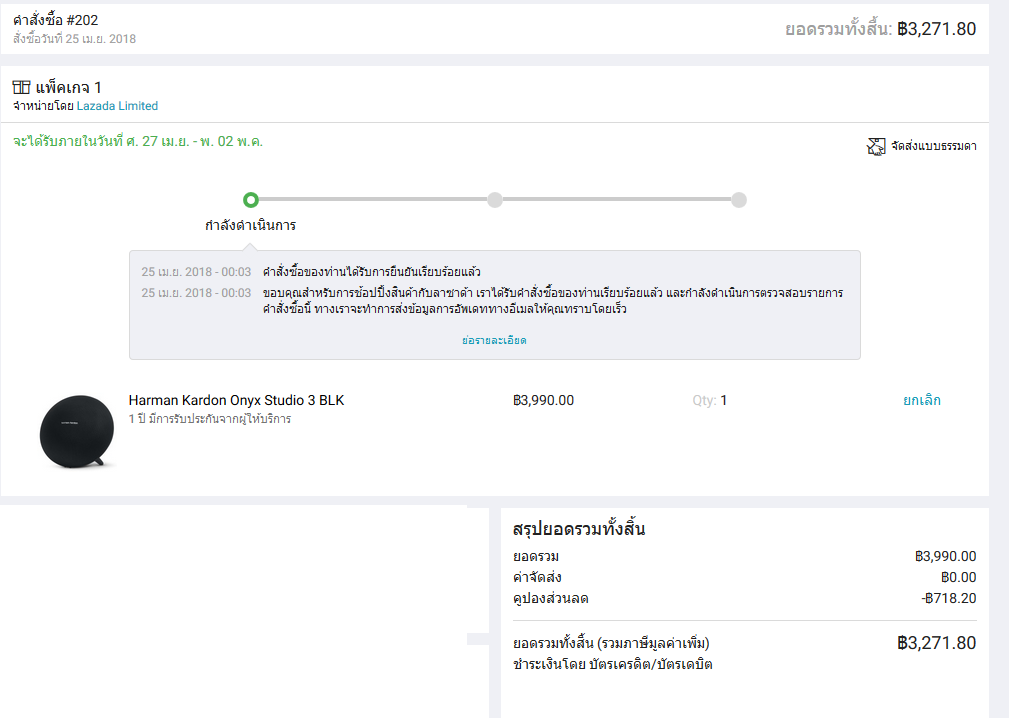1009x718 pixels.
Task: Click the green estimated delivery date text
Action: (138, 141)
